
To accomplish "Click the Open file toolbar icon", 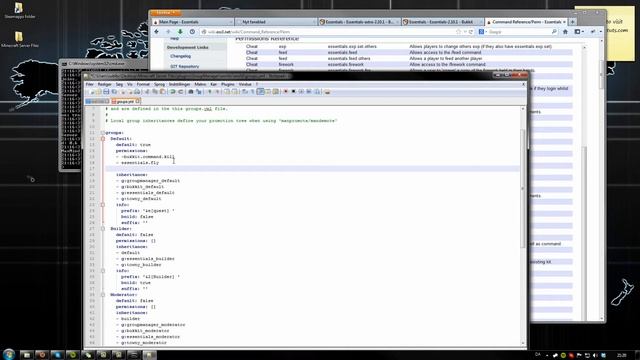I will (98, 91).
